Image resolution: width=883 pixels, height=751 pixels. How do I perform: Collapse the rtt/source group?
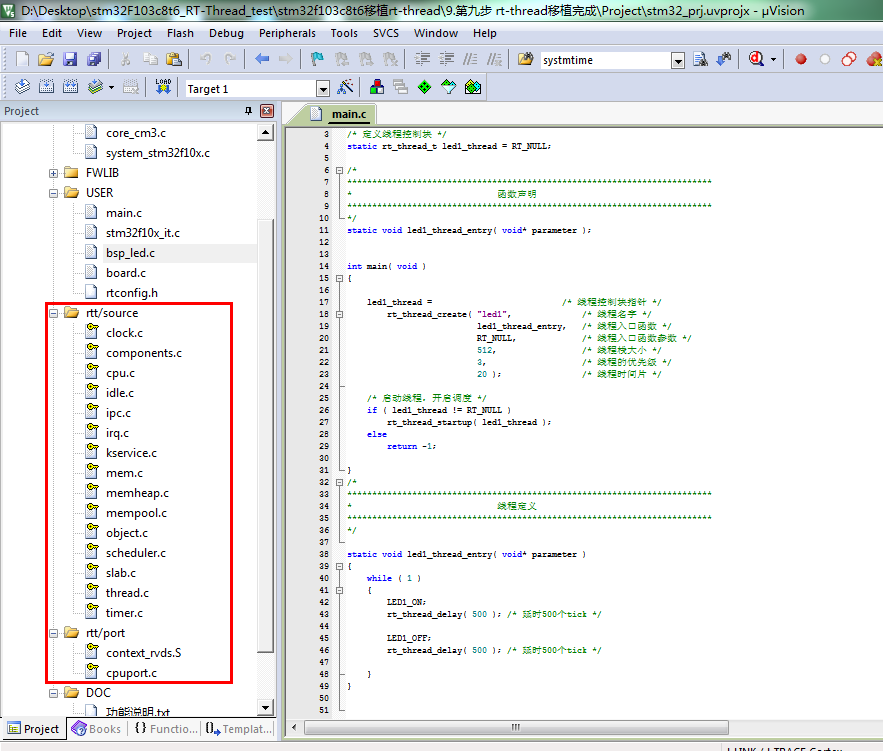[x=54, y=313]
